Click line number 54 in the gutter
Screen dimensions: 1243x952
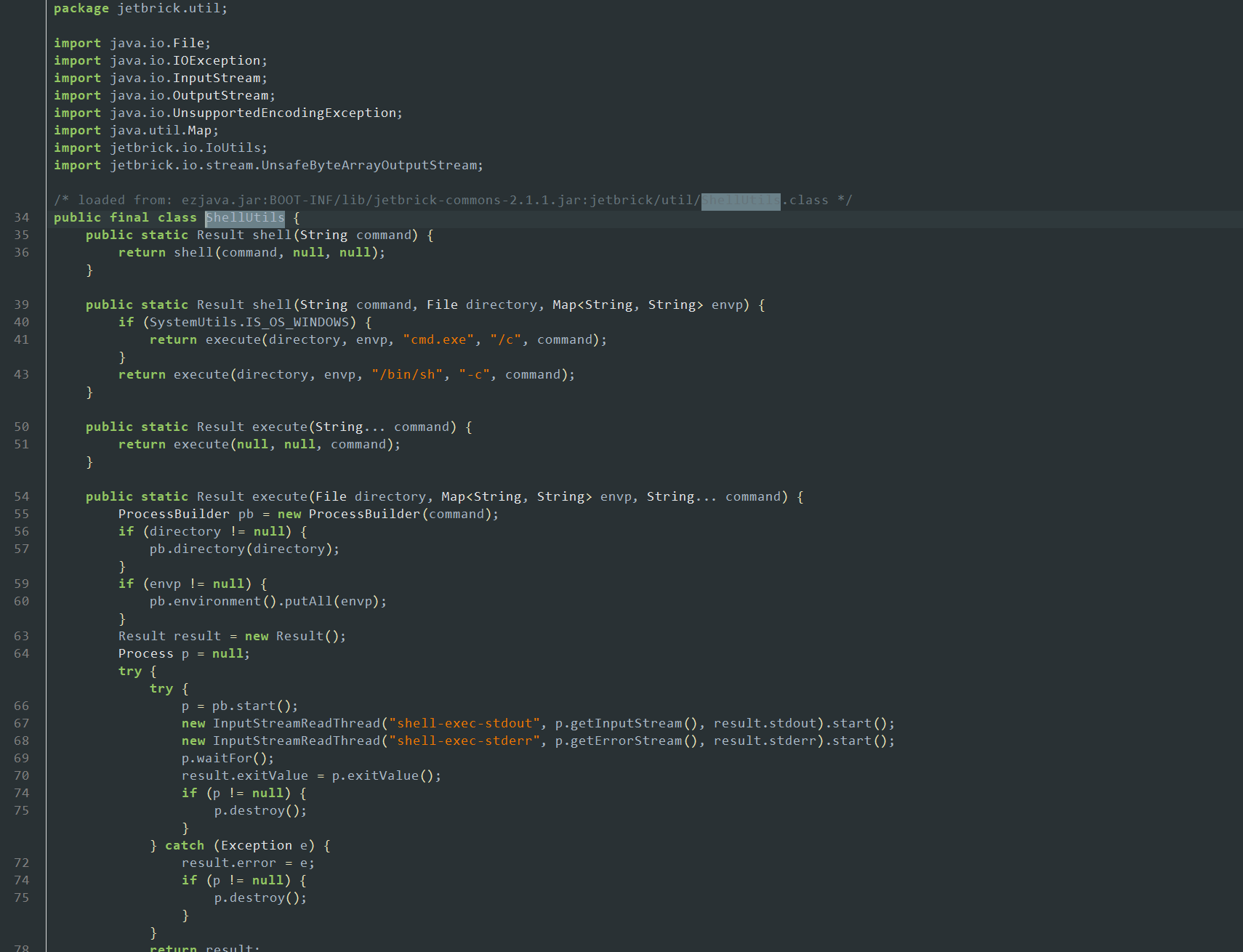tap(22, 496)
